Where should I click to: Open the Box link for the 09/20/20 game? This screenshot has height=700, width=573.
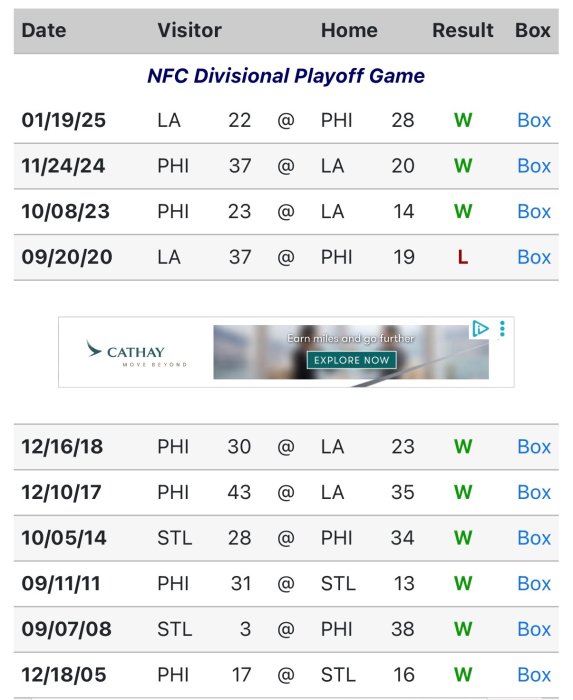(534, 257)
